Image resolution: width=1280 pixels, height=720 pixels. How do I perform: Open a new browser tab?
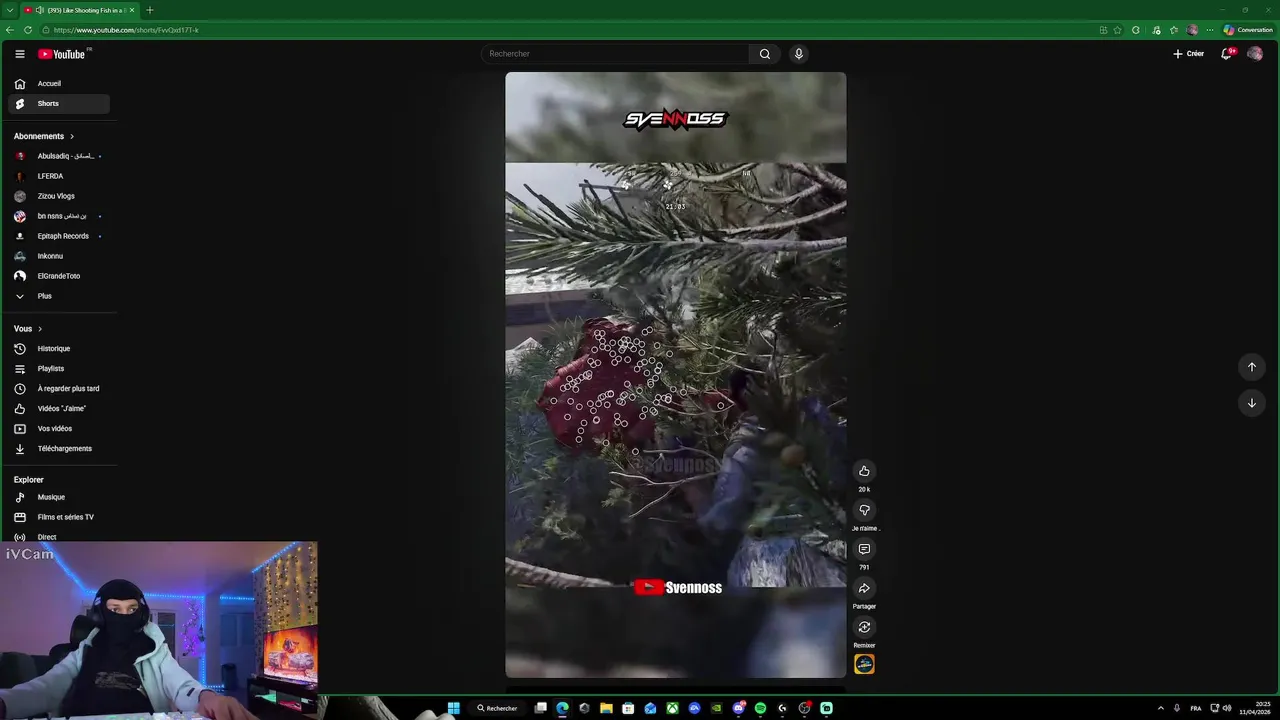149,10
